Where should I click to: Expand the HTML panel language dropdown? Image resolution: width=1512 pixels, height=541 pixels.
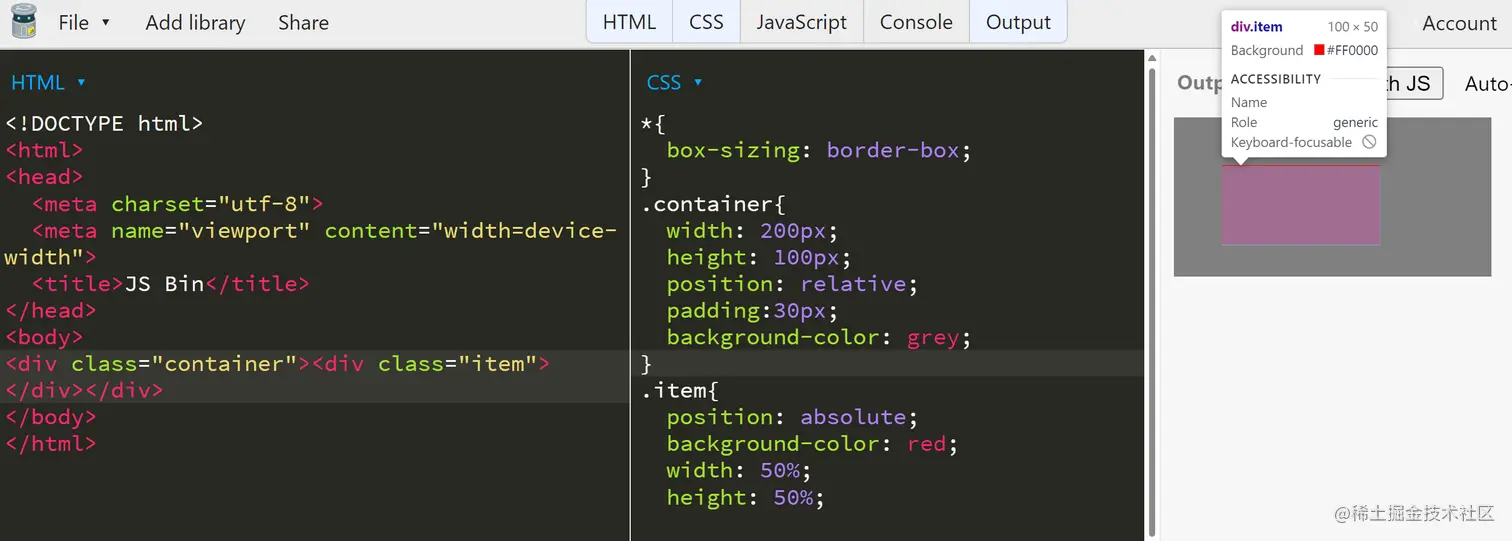[x=81, y=82]
